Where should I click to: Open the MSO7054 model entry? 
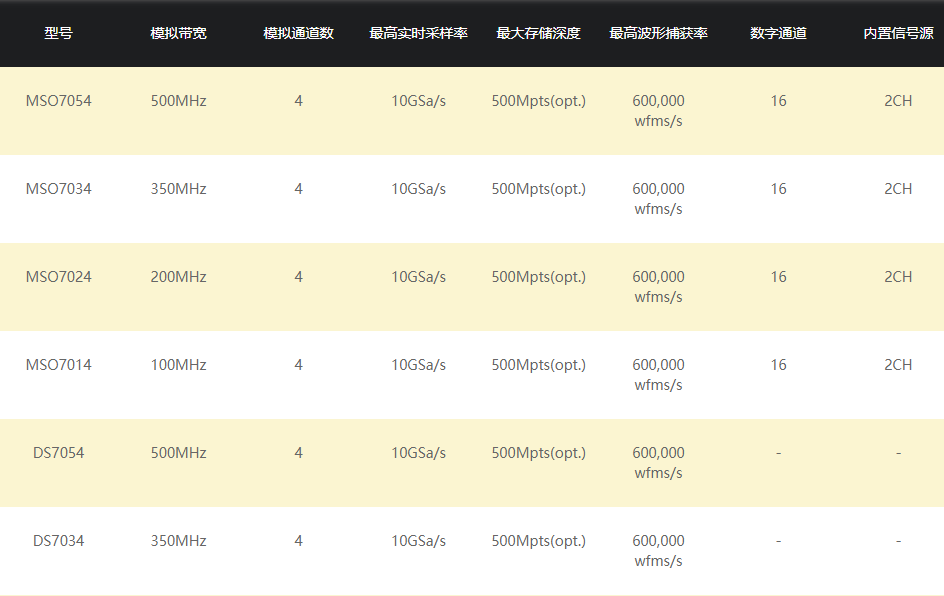click(58, 101)
